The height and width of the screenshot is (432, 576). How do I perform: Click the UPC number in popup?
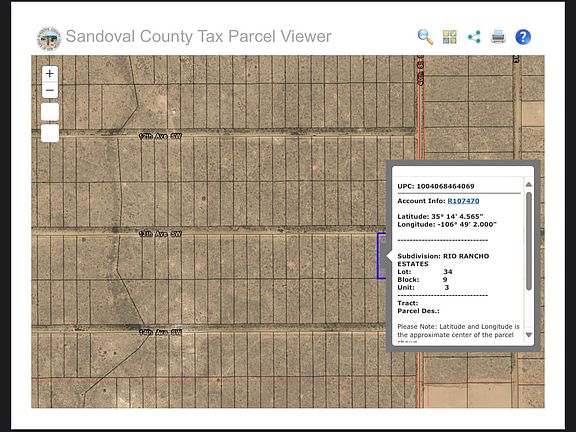pos(445,186)
